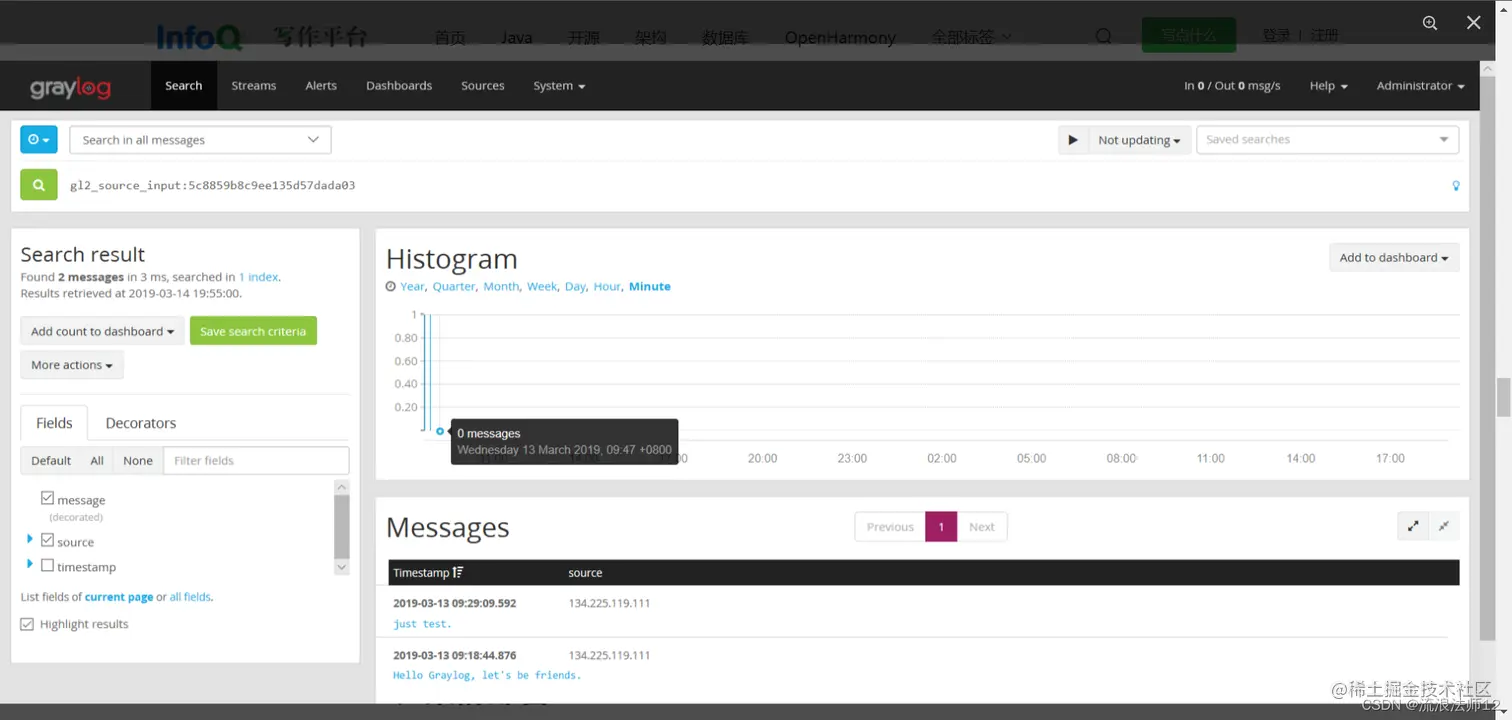Screen dimensions: 1512x720
Task: Open the Add to dashboard dropdown
Action: click(x=1394, y=257)
